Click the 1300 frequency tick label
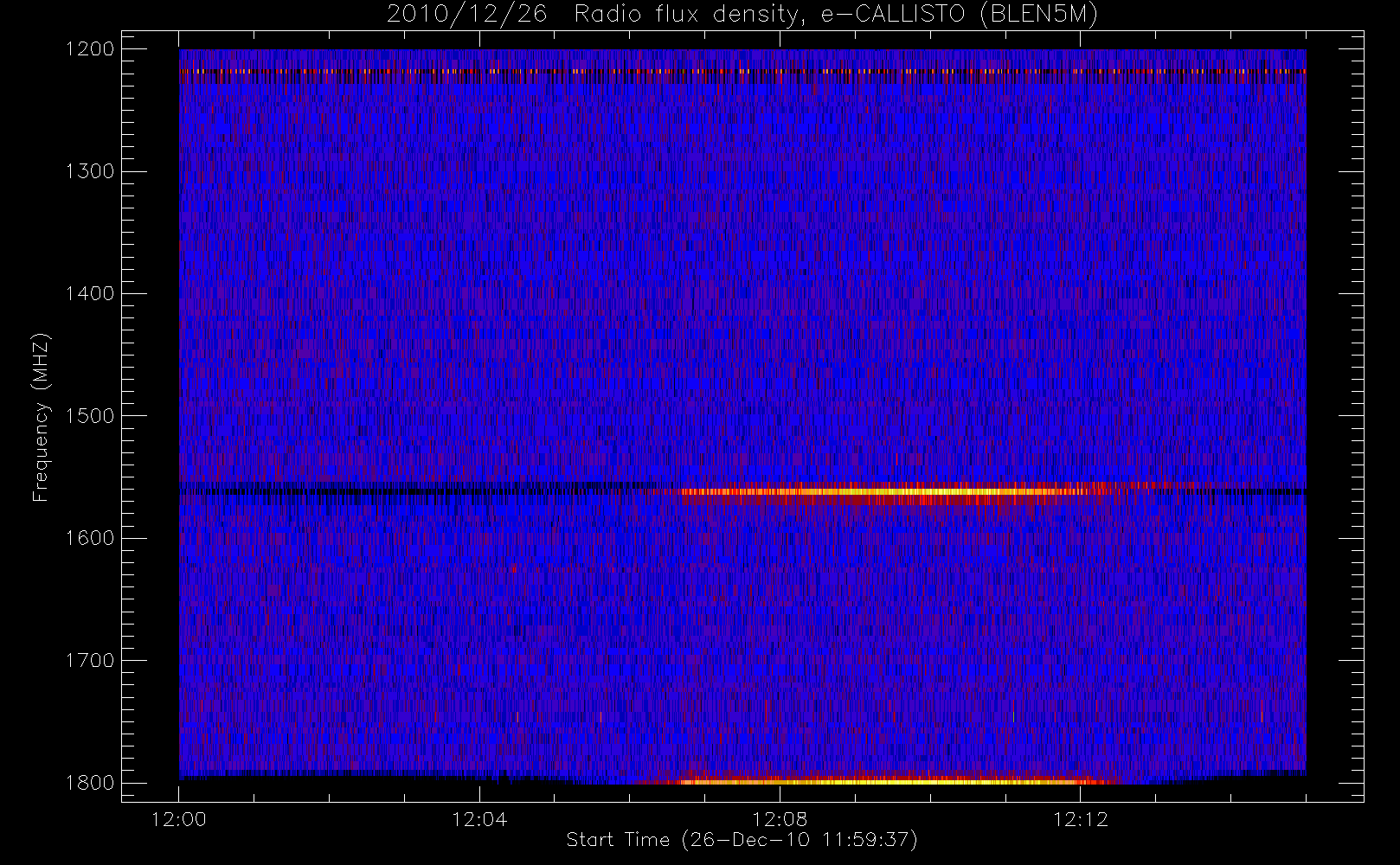1400x865 pixels. click(x=91, y=171)
